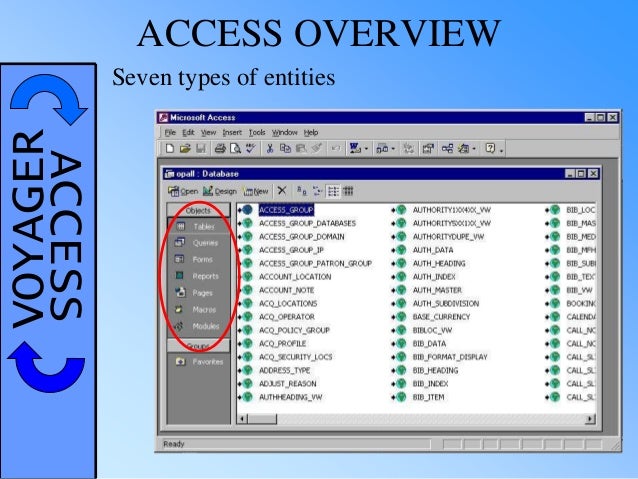Open the Help menu
Viewport: 638px width, 479px height.
(311, 133)
